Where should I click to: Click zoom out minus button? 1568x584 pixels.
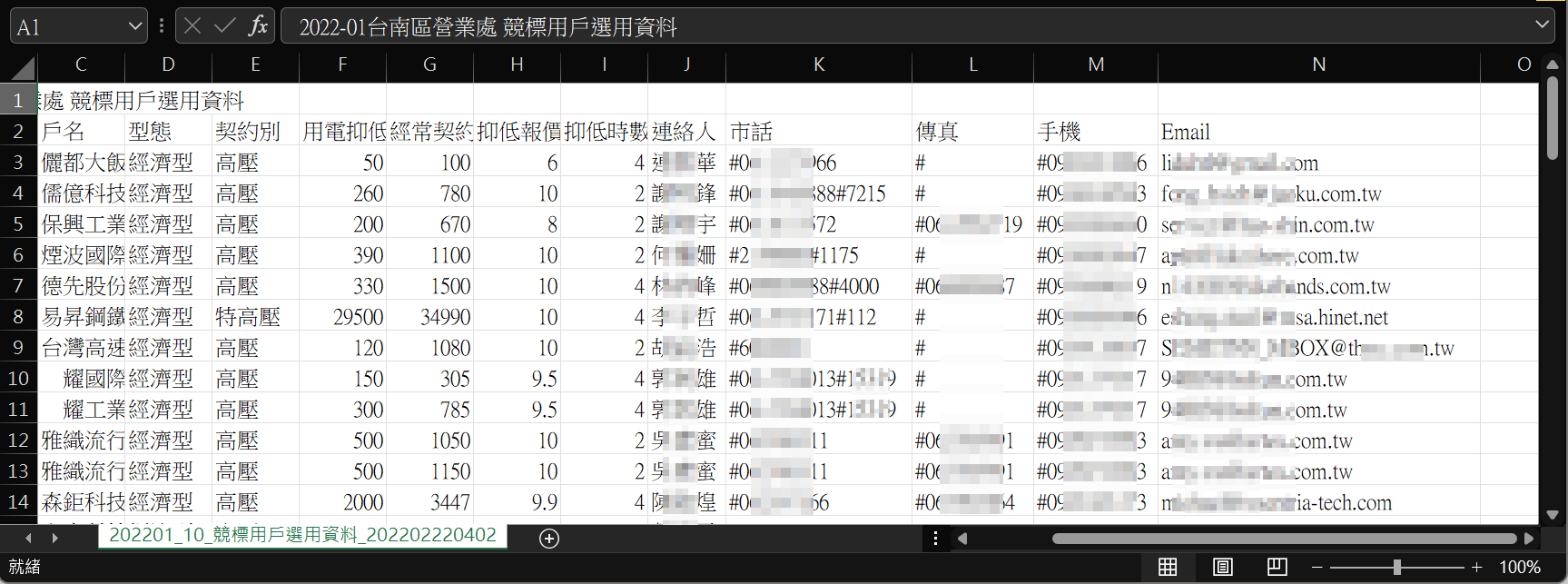click(1317, 568)
